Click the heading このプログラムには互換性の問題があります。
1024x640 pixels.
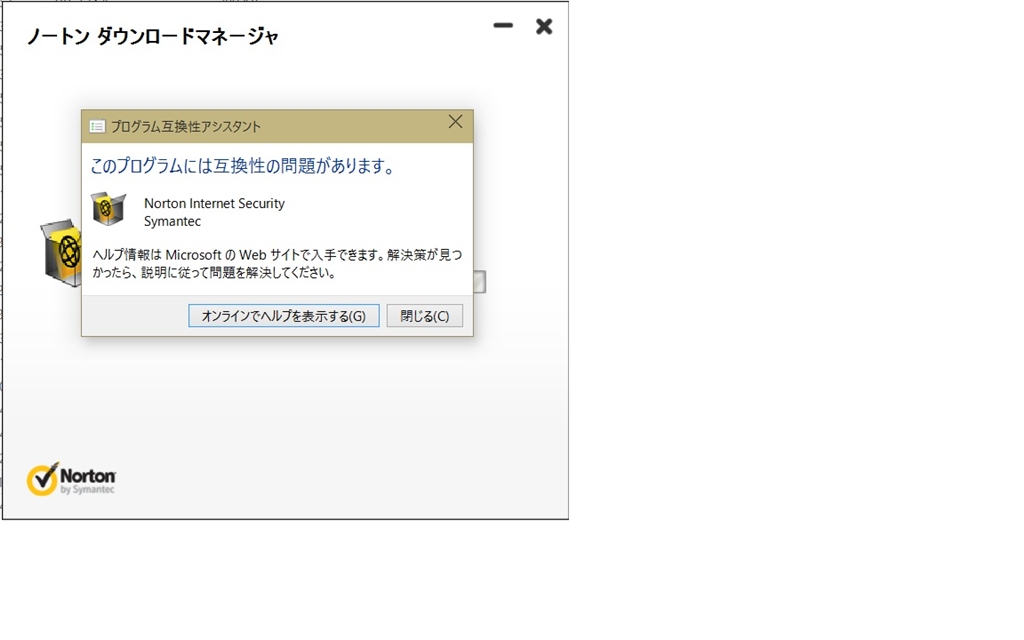point(243,167)
